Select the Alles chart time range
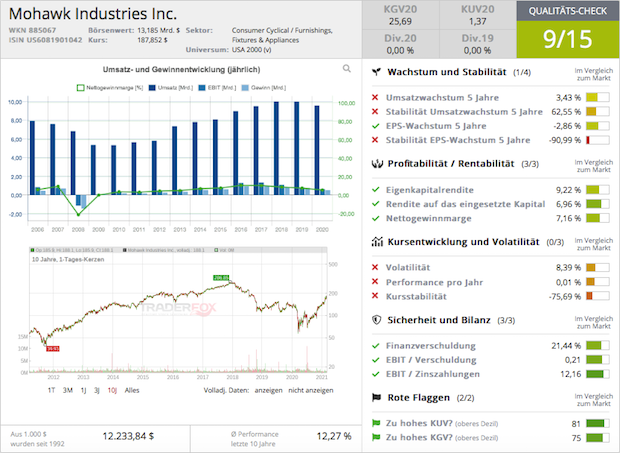The width and height of the screenshot is (620, 453). pyautogui.click(x=132, y=390)
